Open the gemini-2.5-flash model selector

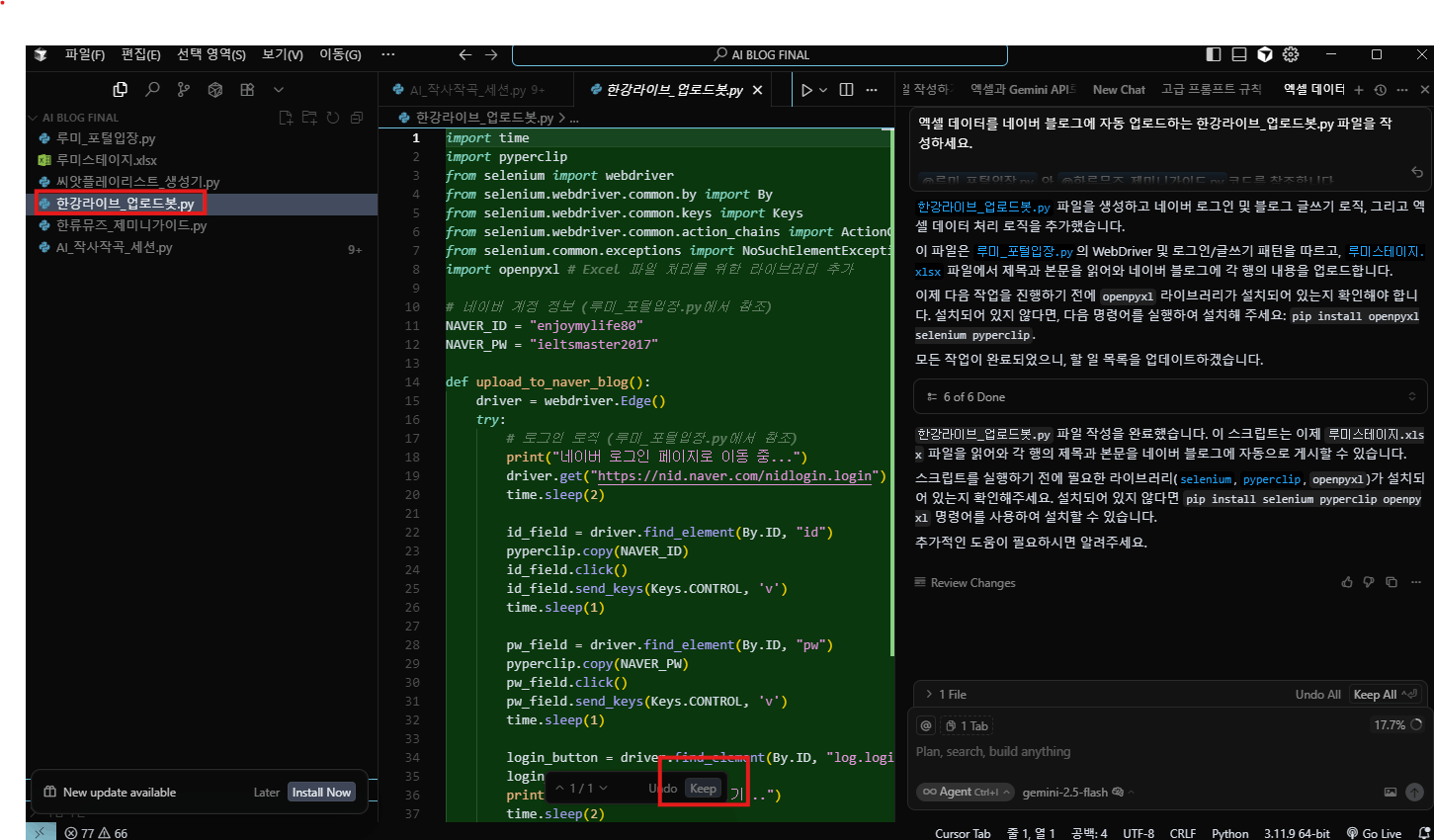[x=1072, y=792]
